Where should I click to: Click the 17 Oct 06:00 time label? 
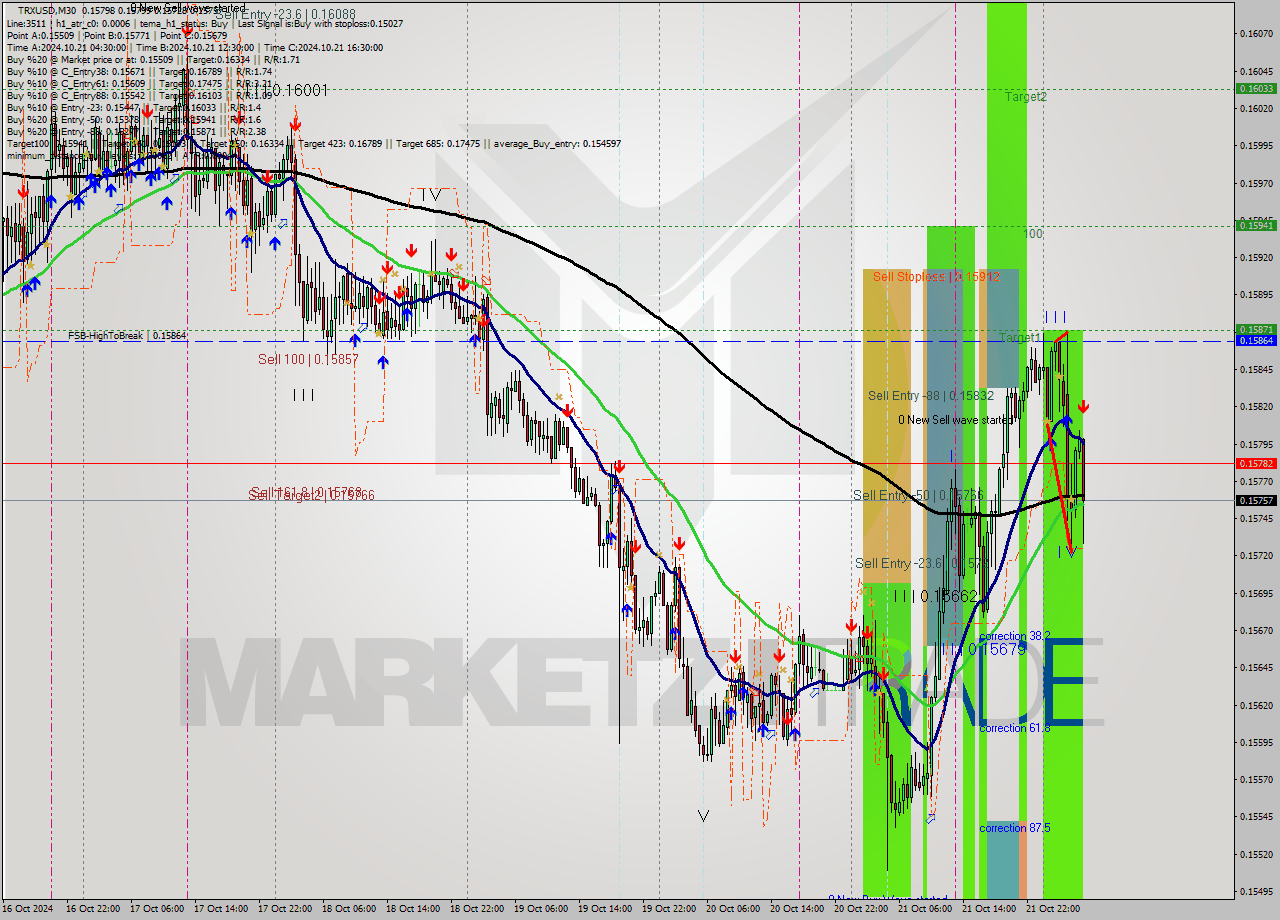pos(159,909)
